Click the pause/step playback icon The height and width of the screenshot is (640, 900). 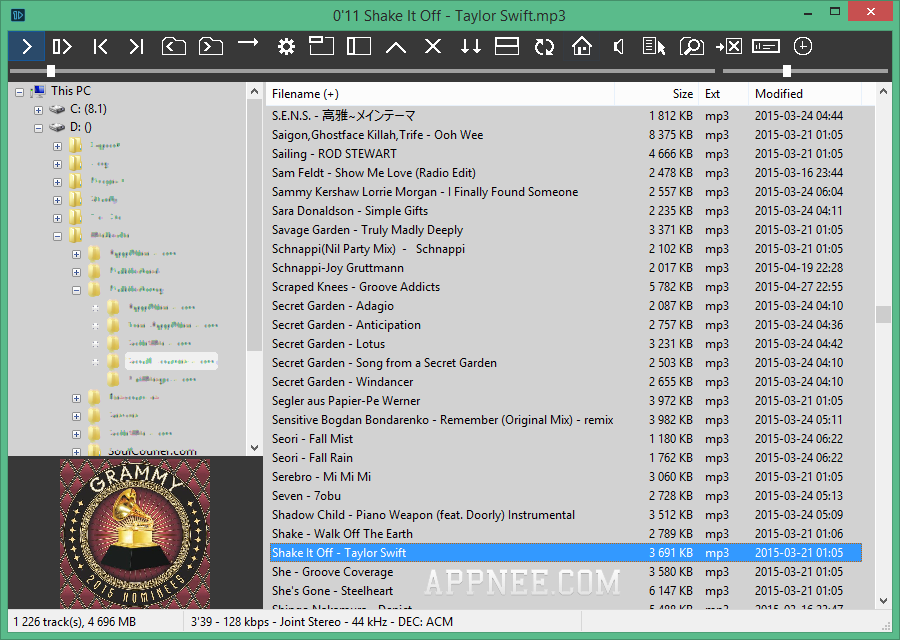(x=62, y=46)
